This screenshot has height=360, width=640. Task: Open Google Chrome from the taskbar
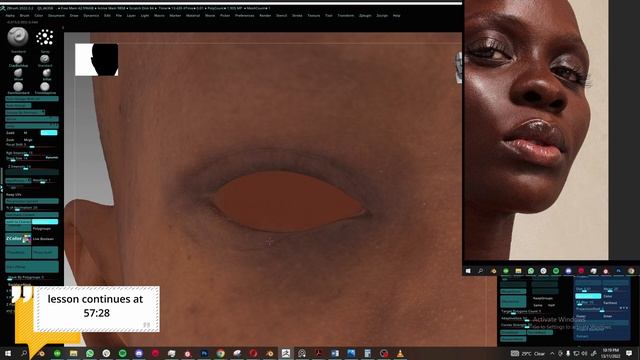220,353
